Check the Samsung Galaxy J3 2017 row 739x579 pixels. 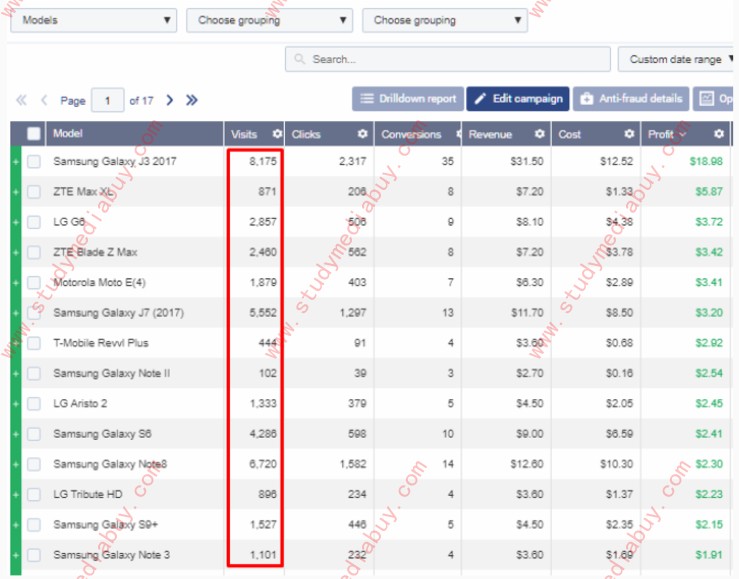(34, 162)
